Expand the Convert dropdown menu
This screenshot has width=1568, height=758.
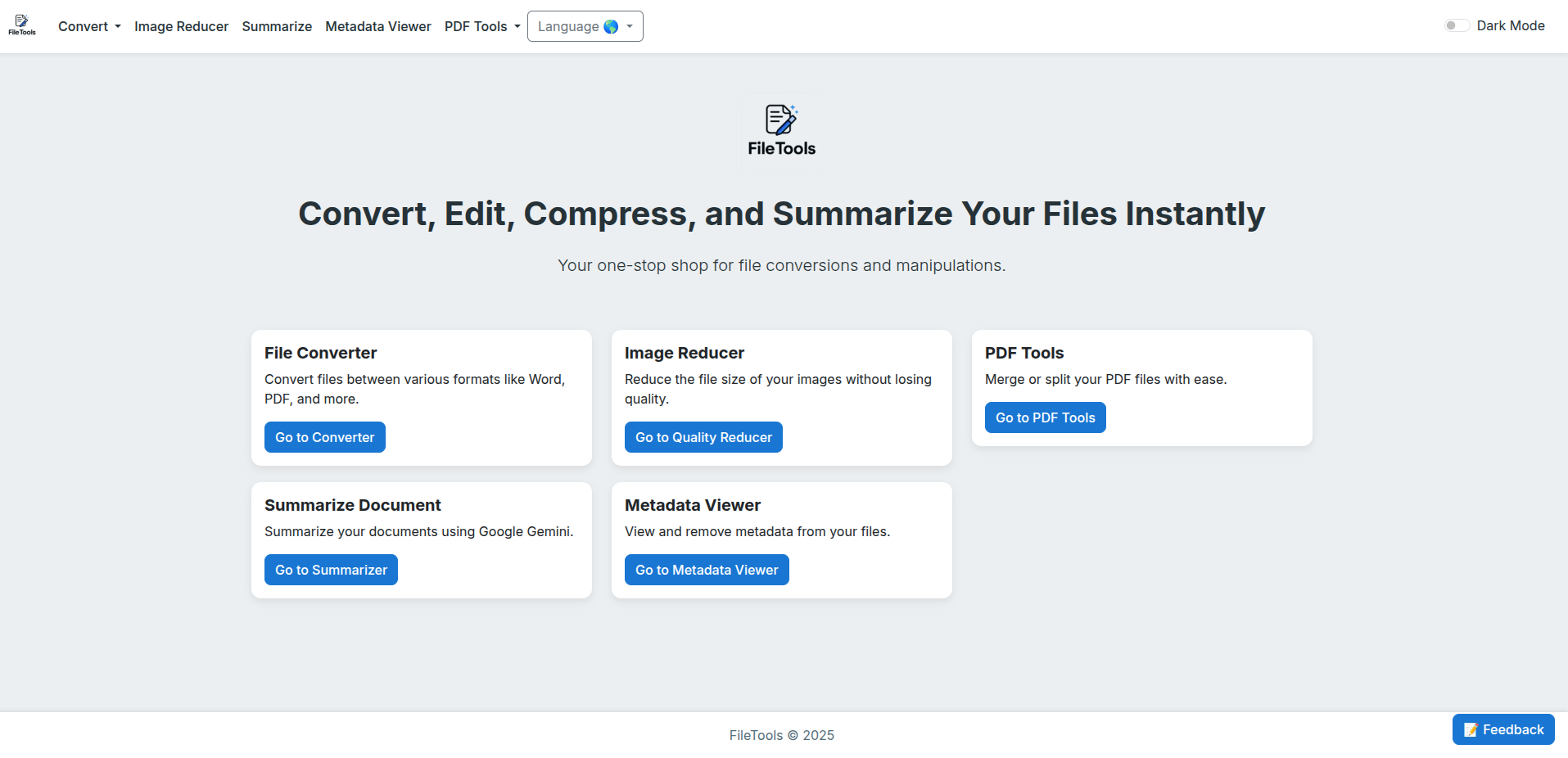point(89,26)
